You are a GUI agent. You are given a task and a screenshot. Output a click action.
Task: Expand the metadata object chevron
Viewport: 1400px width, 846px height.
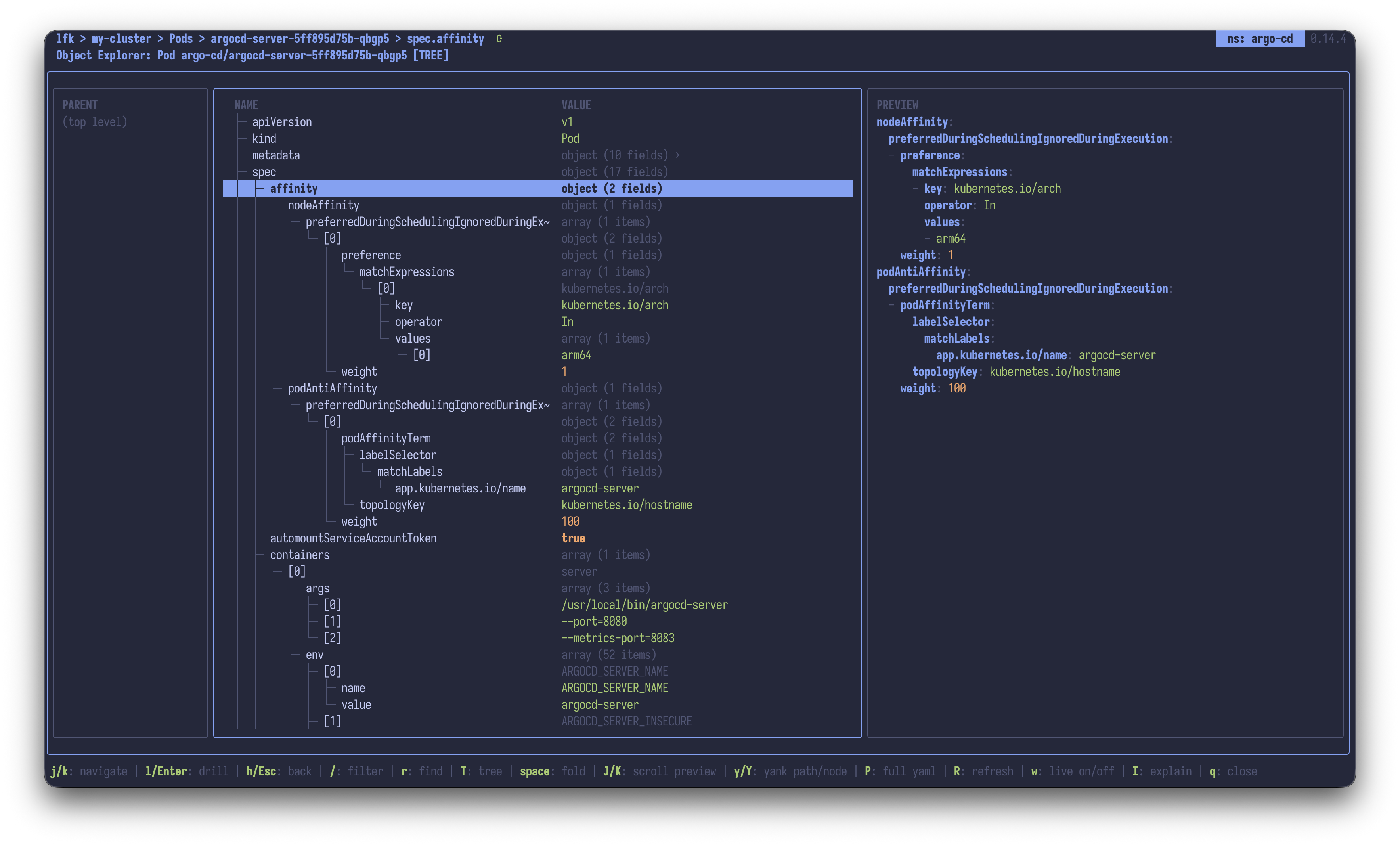coord(677,155)
